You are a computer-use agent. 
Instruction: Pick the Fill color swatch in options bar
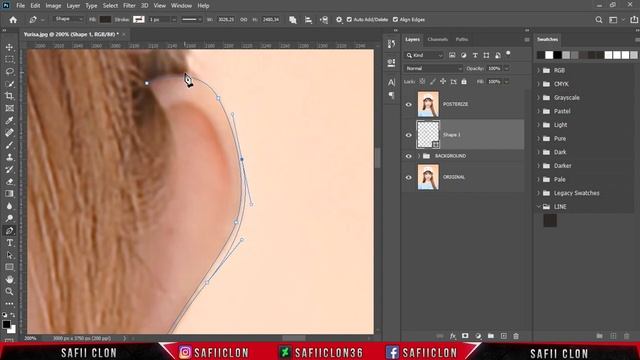[105, 19]
